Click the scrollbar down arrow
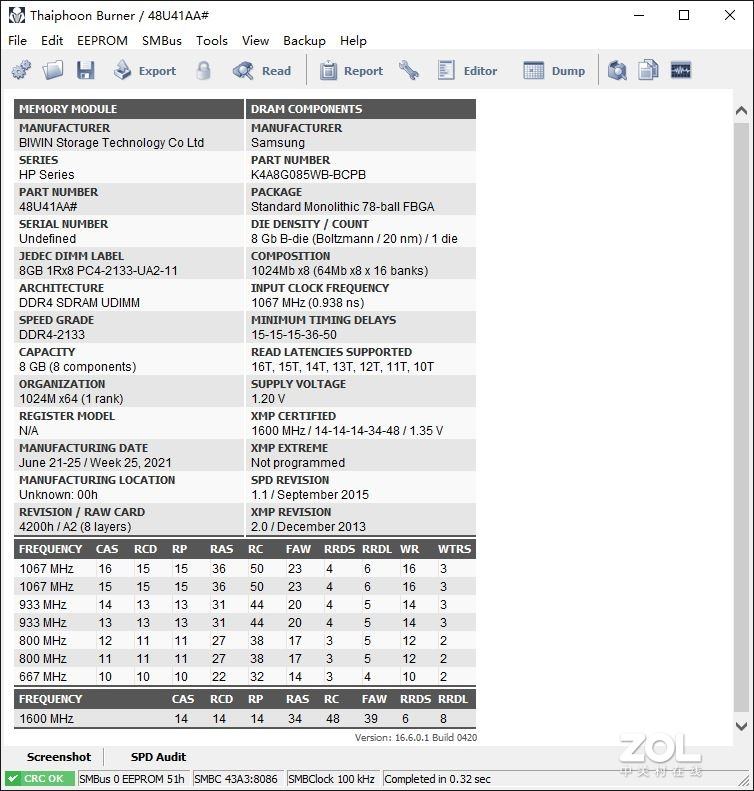 click(741, 726)
